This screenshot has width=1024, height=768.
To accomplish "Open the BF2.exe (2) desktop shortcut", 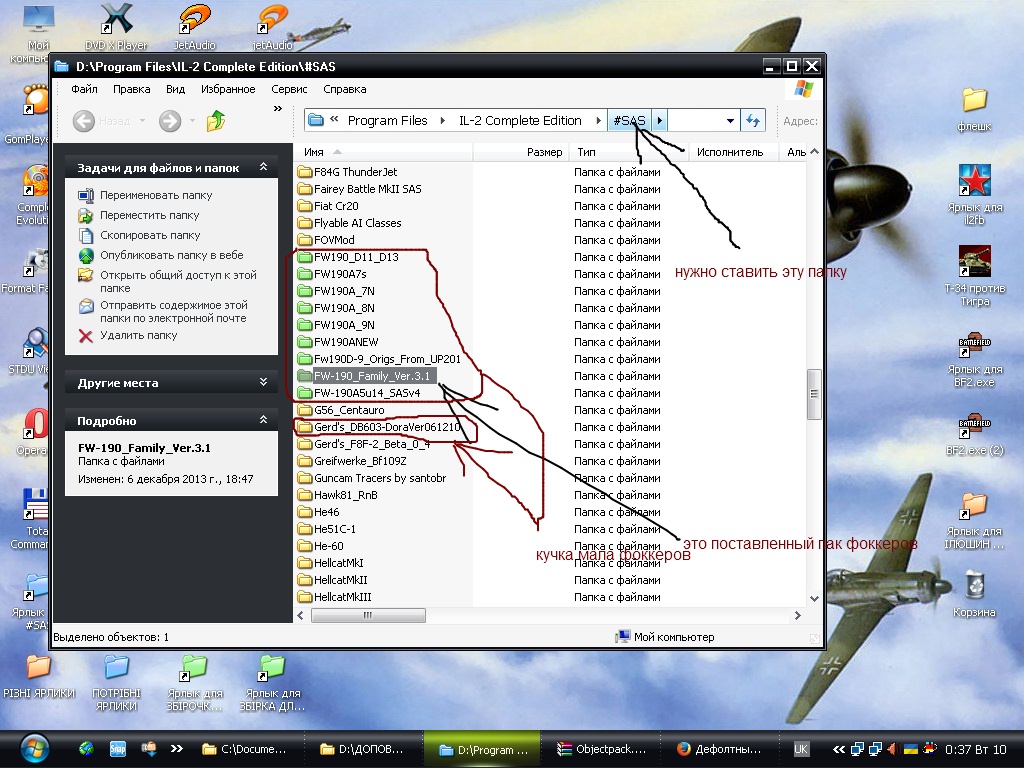I will pyautogui.click(x=974, y=434).
